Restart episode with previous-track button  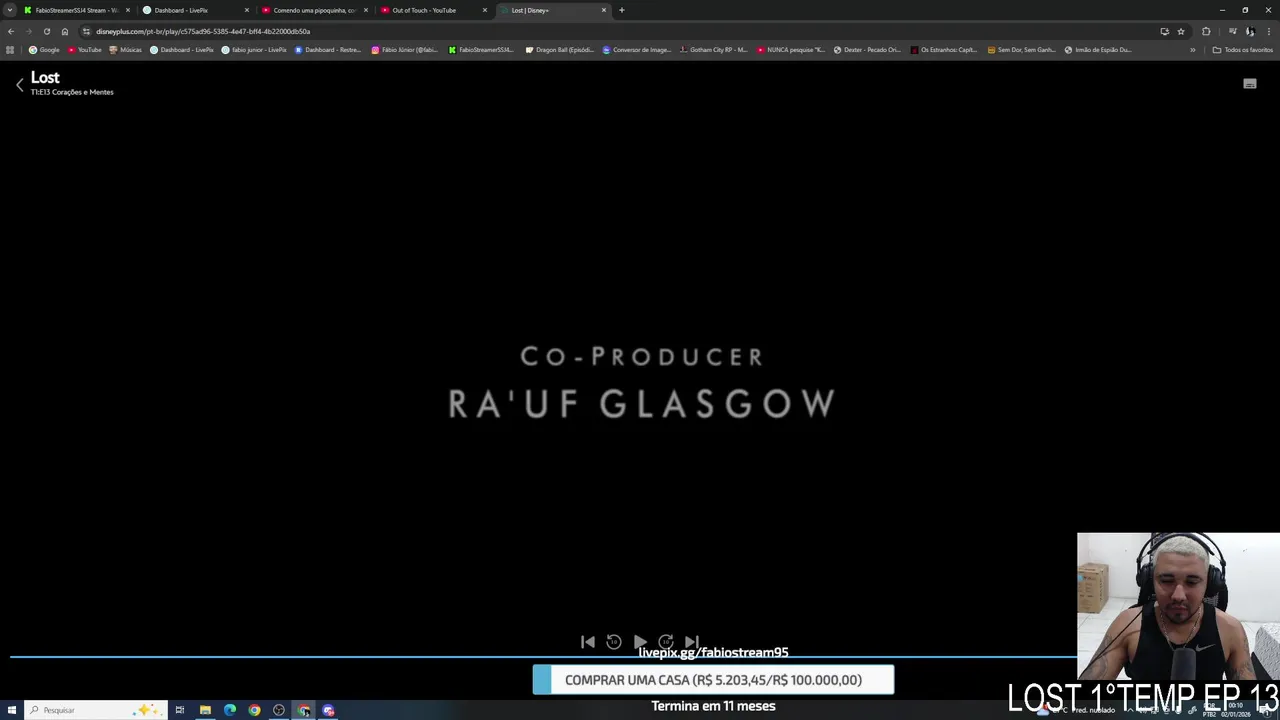click(588, 642)
